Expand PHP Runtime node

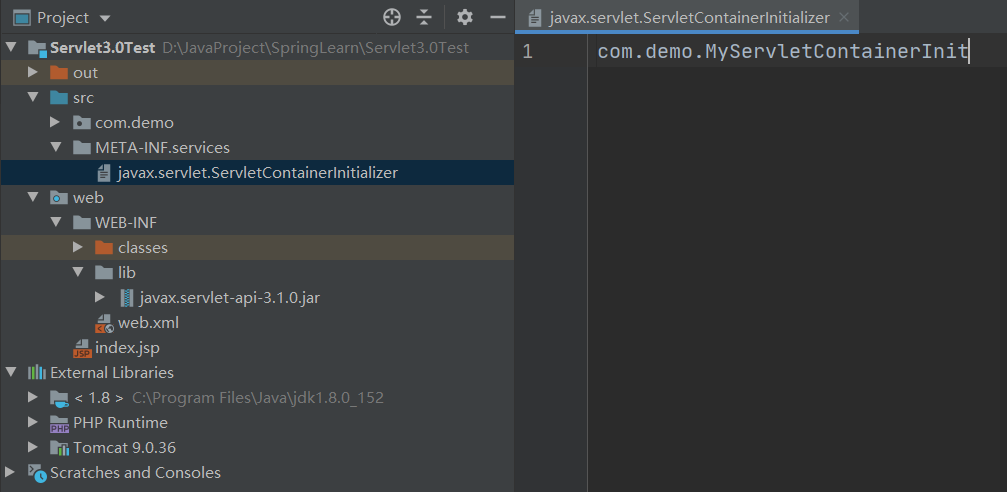click(33, 423)
